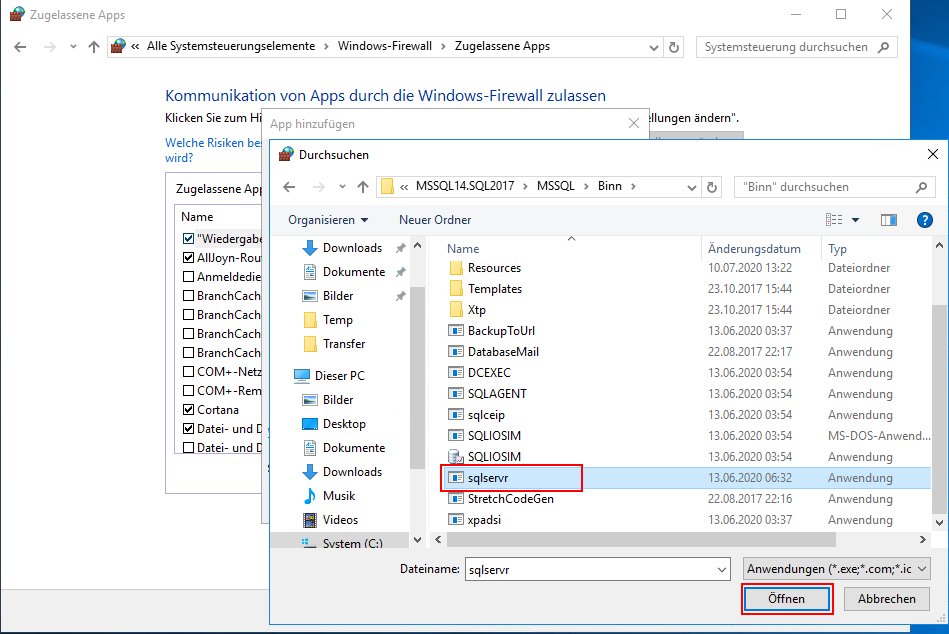
Task: Select the DatabaseMail application
Action: tap(503, 352)
